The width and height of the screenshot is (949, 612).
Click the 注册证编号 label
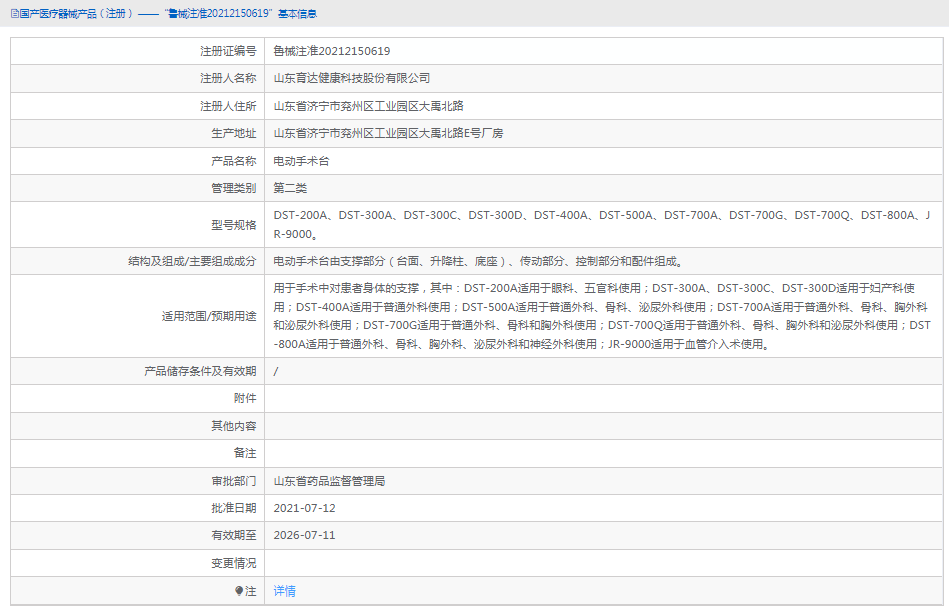pyautogui.click(x=228, y=51)
